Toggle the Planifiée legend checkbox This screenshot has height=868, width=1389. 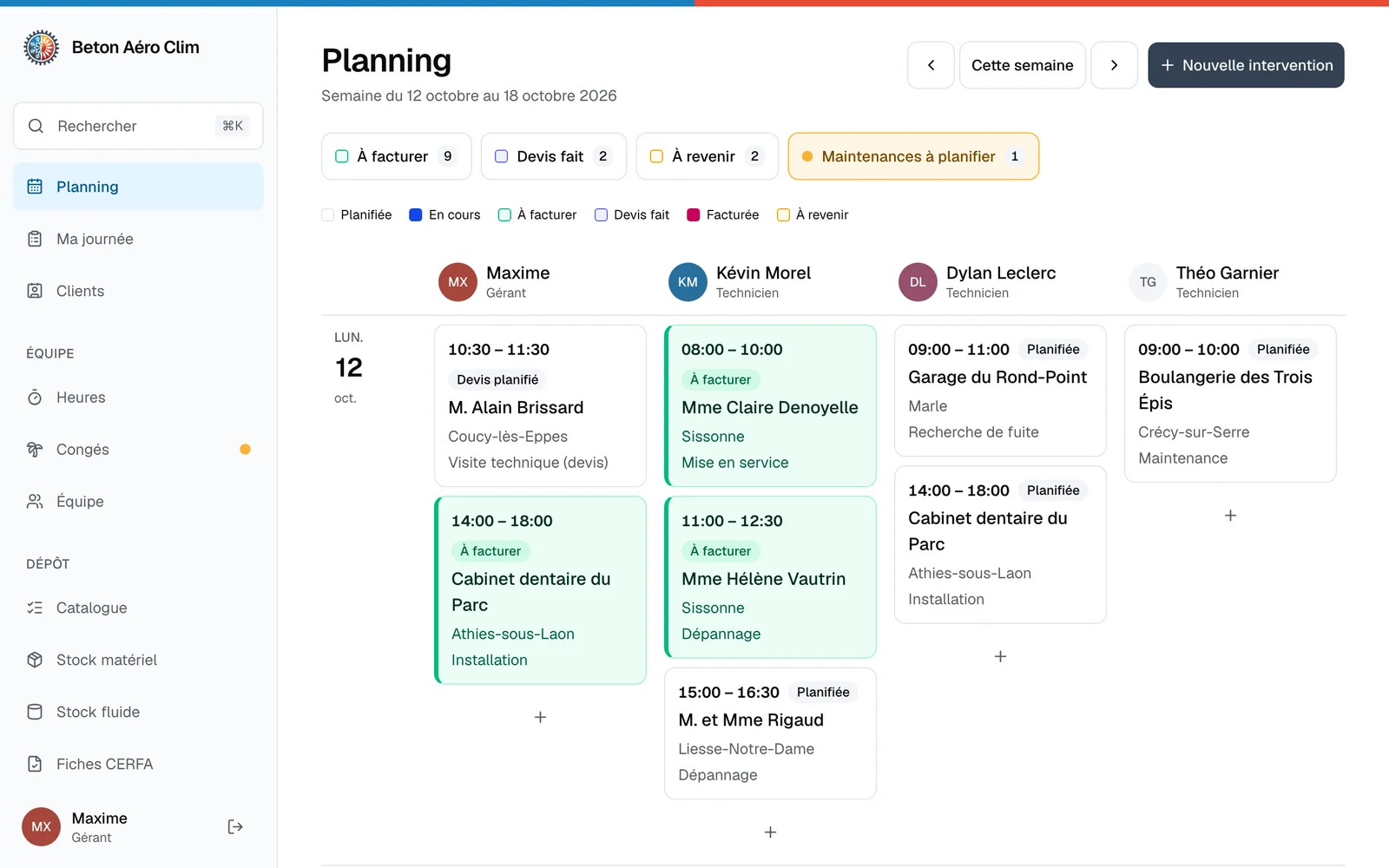tap(328, 215)
